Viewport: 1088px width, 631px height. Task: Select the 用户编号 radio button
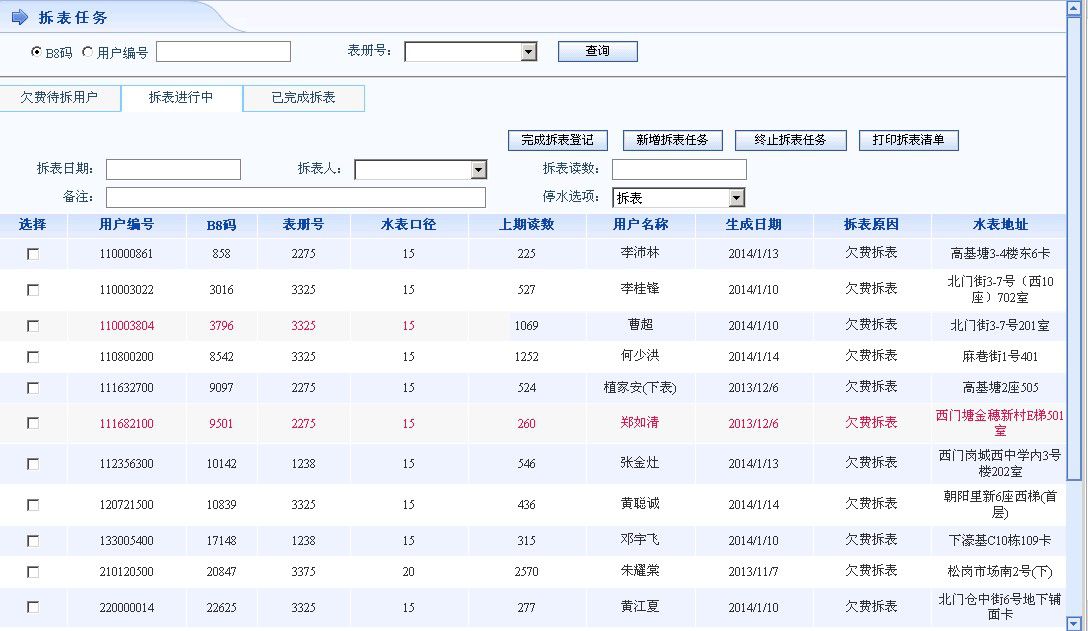87,52
